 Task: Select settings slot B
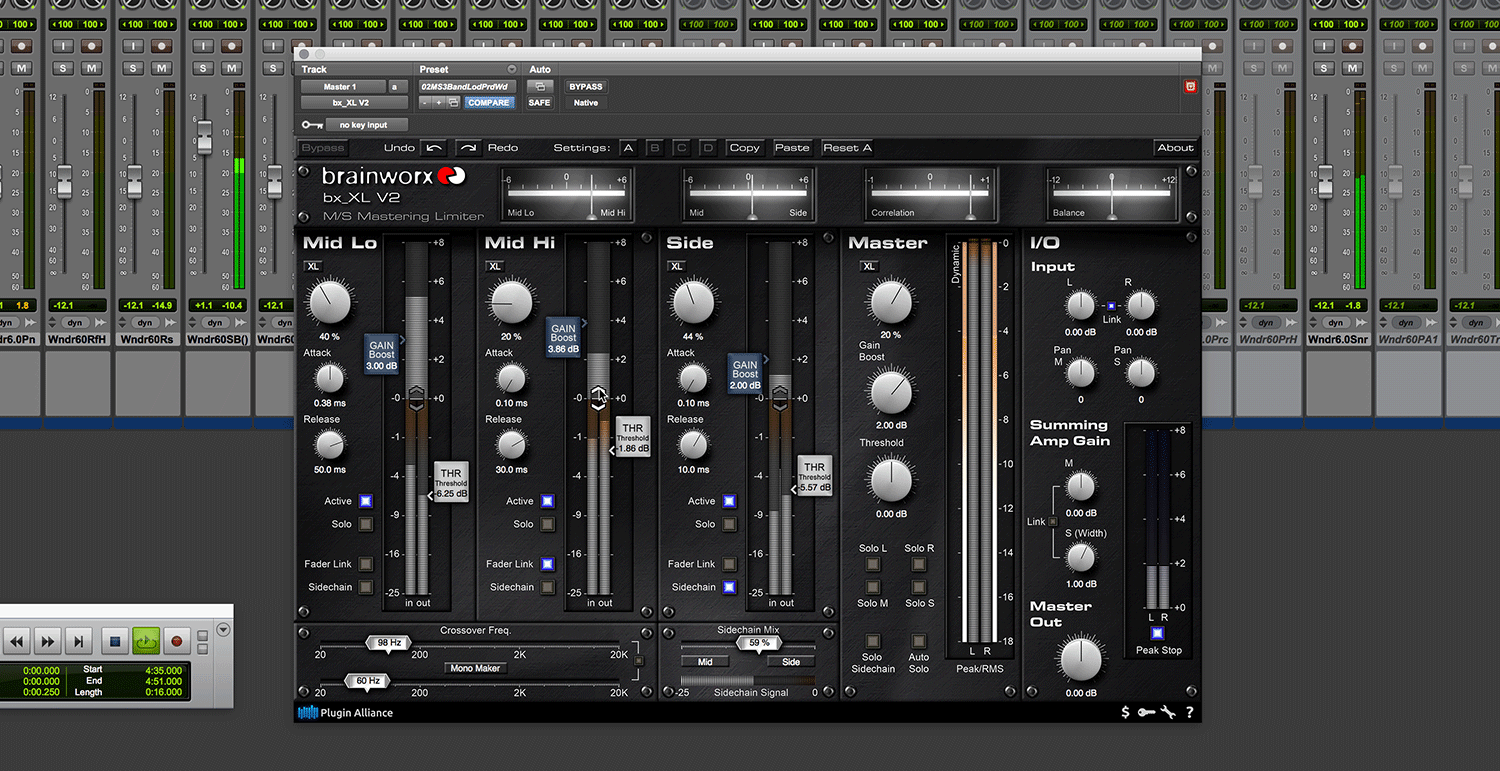pos(655,148)
